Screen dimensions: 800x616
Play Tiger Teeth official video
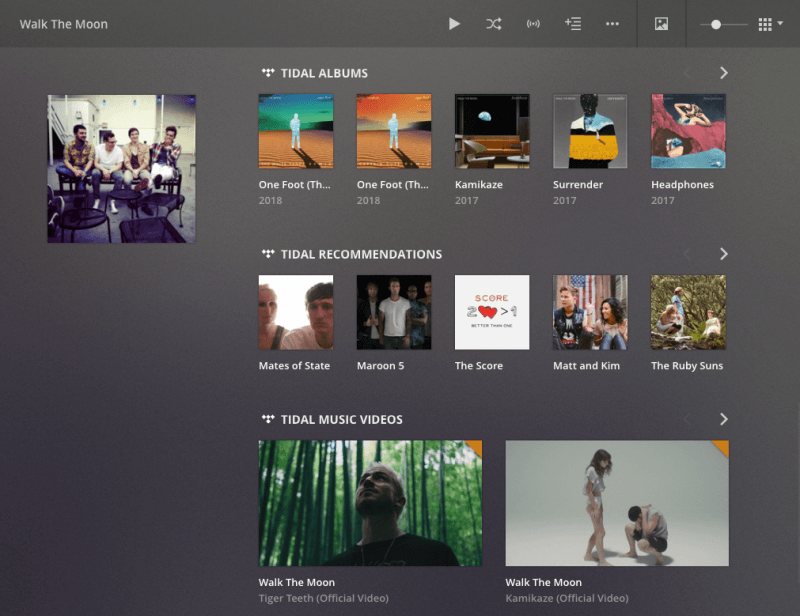click(370, 503)
